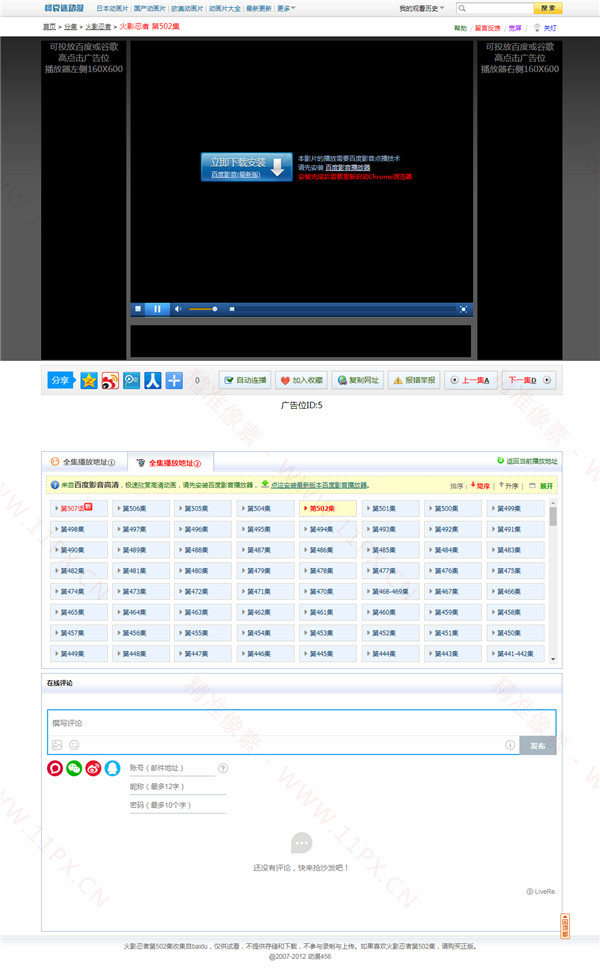Select episode 第441-442集
This screenshot has height=975, width=600.
(515, 654)
